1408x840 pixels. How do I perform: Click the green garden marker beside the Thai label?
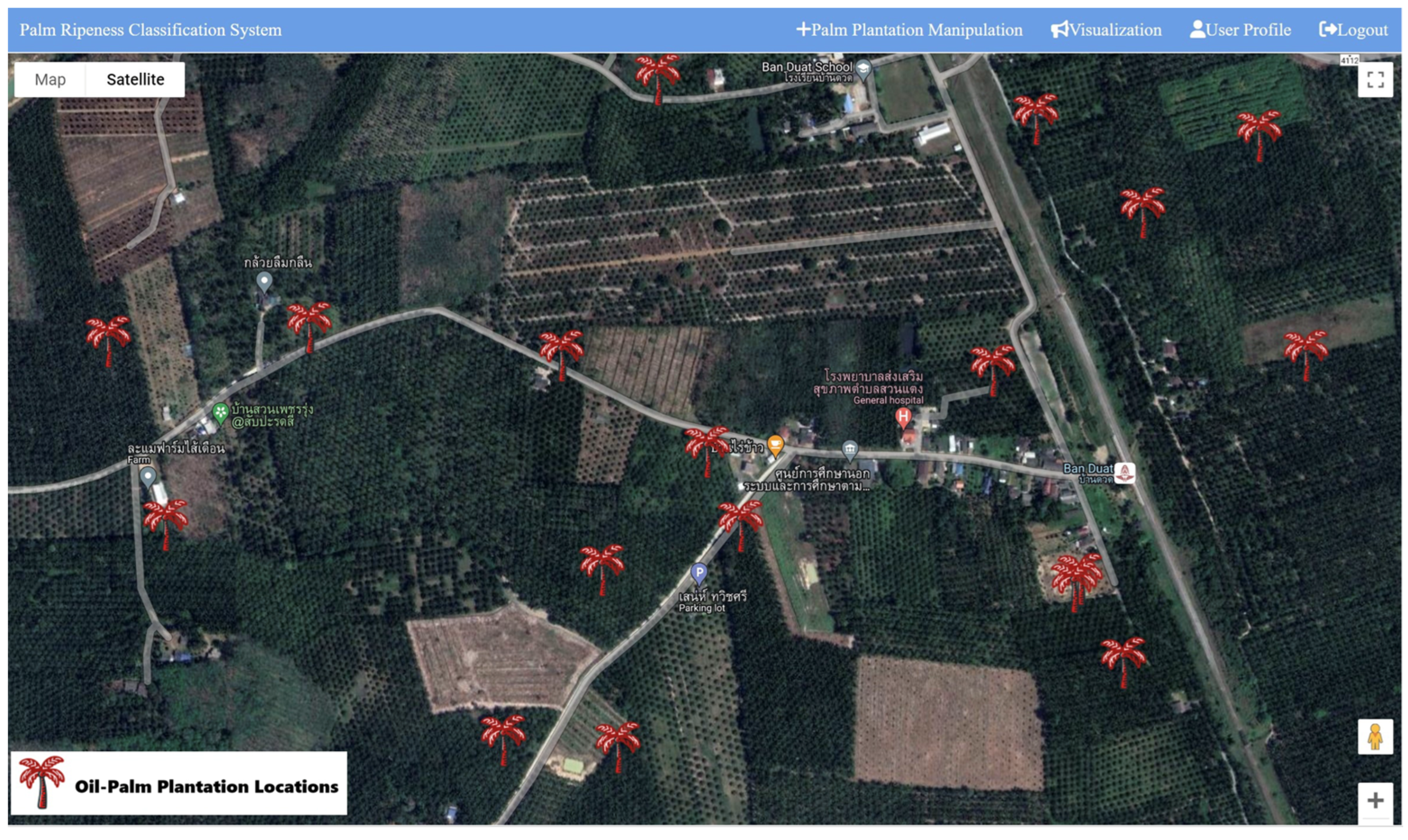(220, 412)
